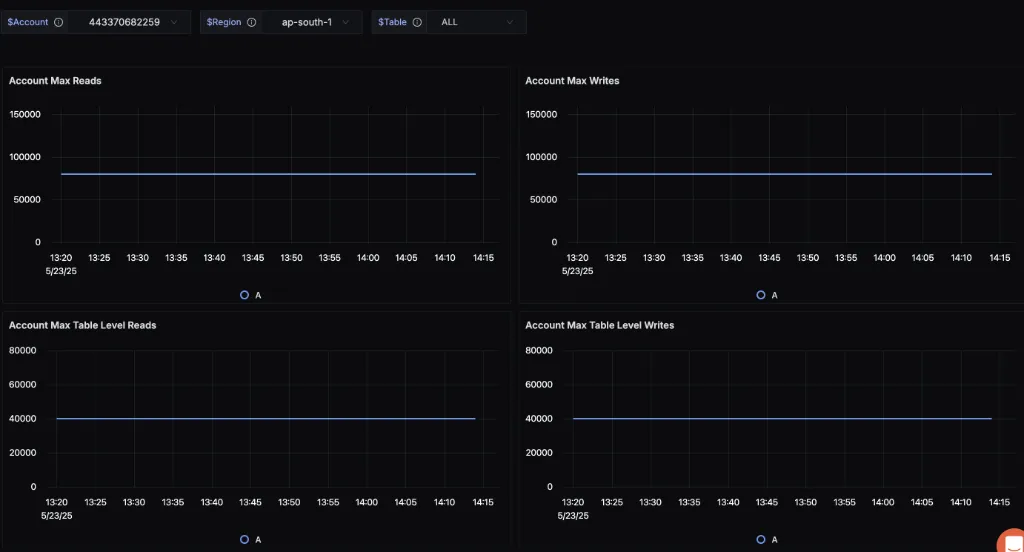
Task: Click the $Region variable label
Action: 224,22
